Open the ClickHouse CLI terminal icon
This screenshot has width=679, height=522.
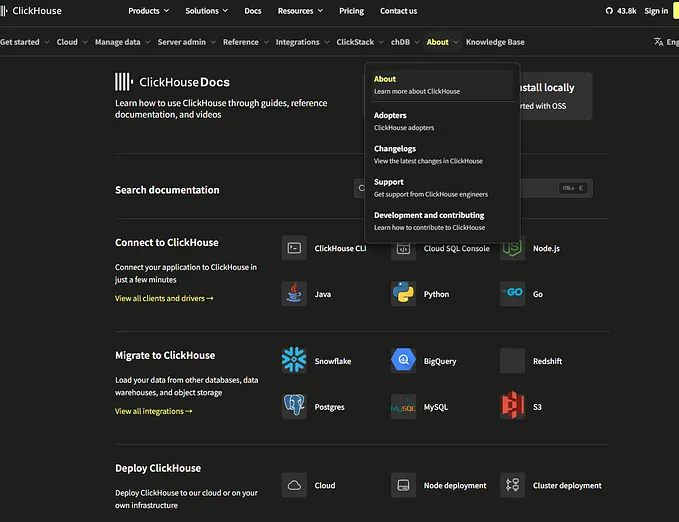pyautogui.click(x=294, y=248)
